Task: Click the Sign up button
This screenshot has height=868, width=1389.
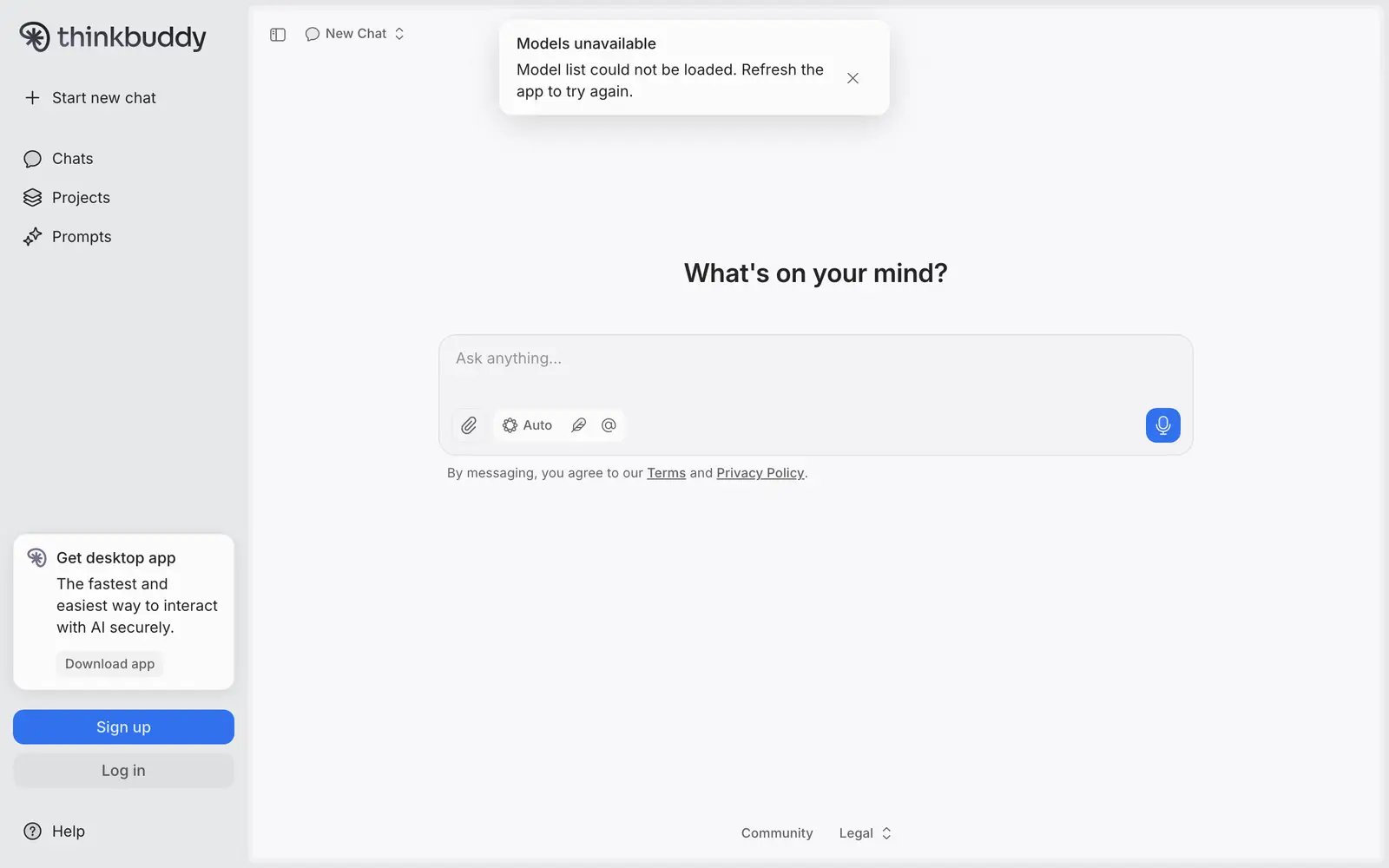Action: pos(123,727)
